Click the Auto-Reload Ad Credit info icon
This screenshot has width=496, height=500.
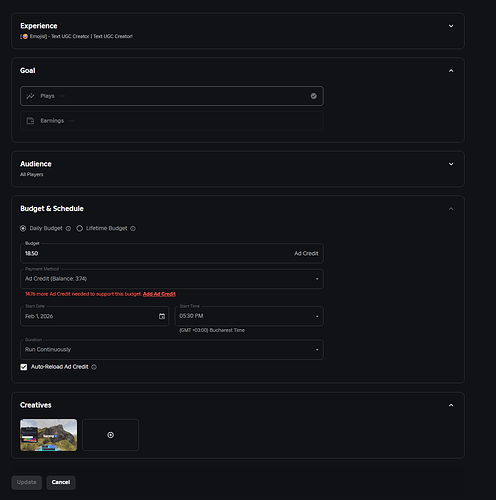click(94, 367)
